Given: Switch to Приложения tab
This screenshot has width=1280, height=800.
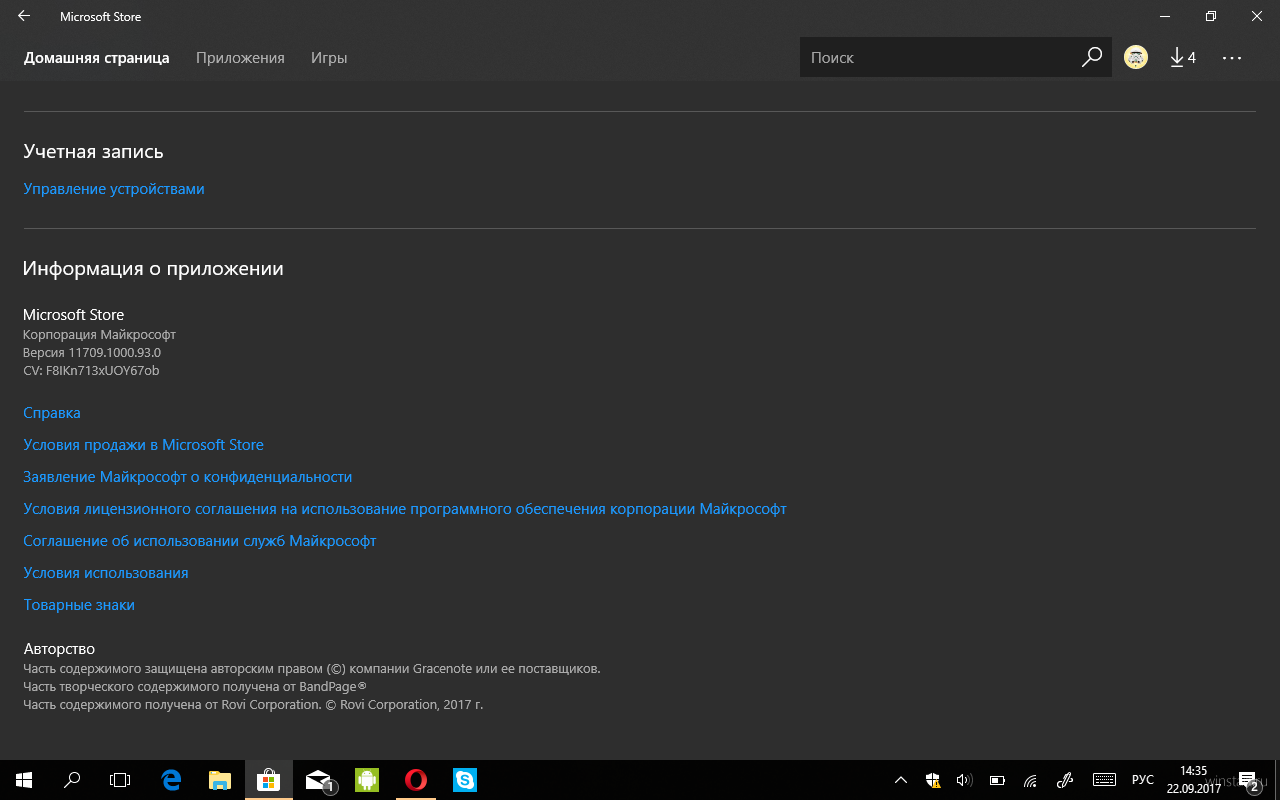Looking at the screenshot, I should pos(240,58).
